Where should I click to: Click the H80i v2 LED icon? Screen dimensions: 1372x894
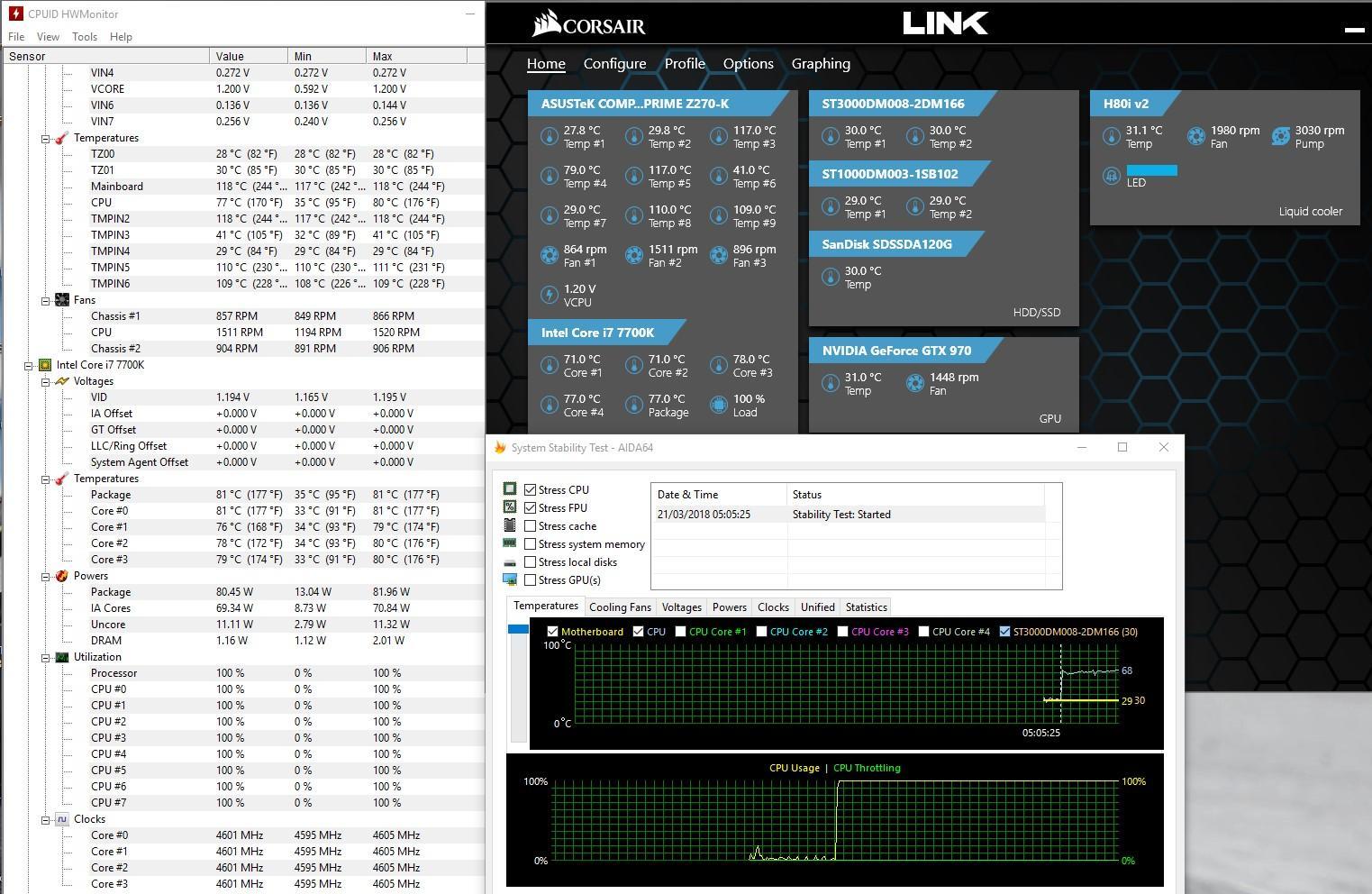(1111, 177)
